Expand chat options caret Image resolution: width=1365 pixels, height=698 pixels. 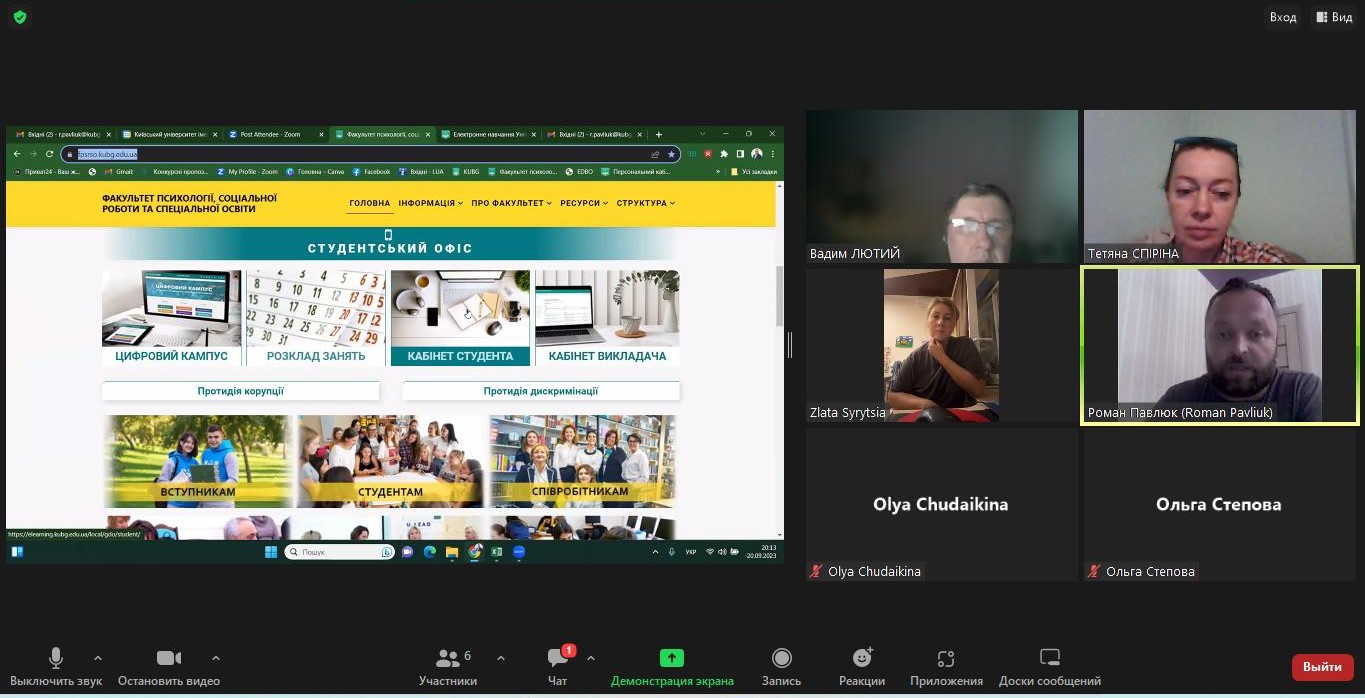591,658
